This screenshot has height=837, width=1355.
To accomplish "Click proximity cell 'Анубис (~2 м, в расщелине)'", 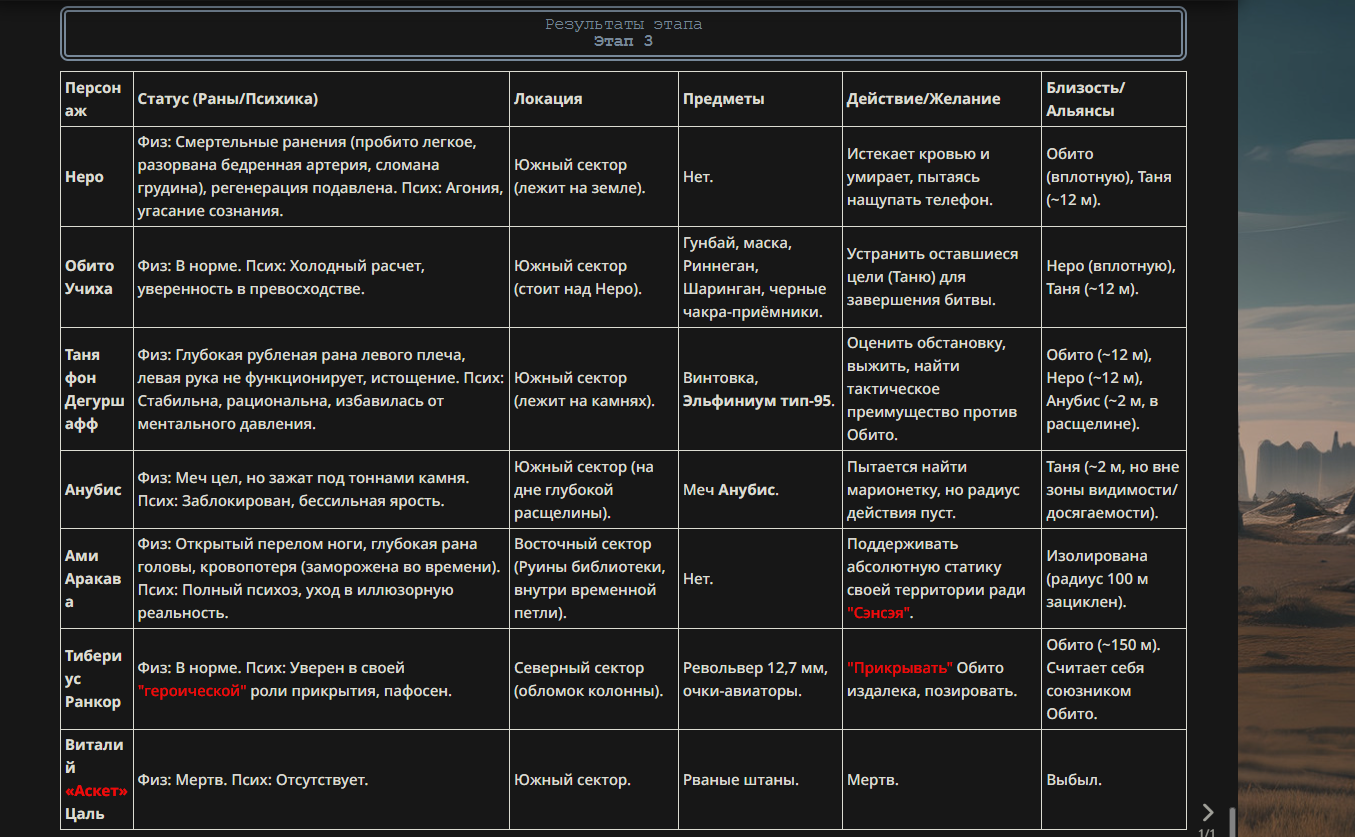I will (1114, 389).
